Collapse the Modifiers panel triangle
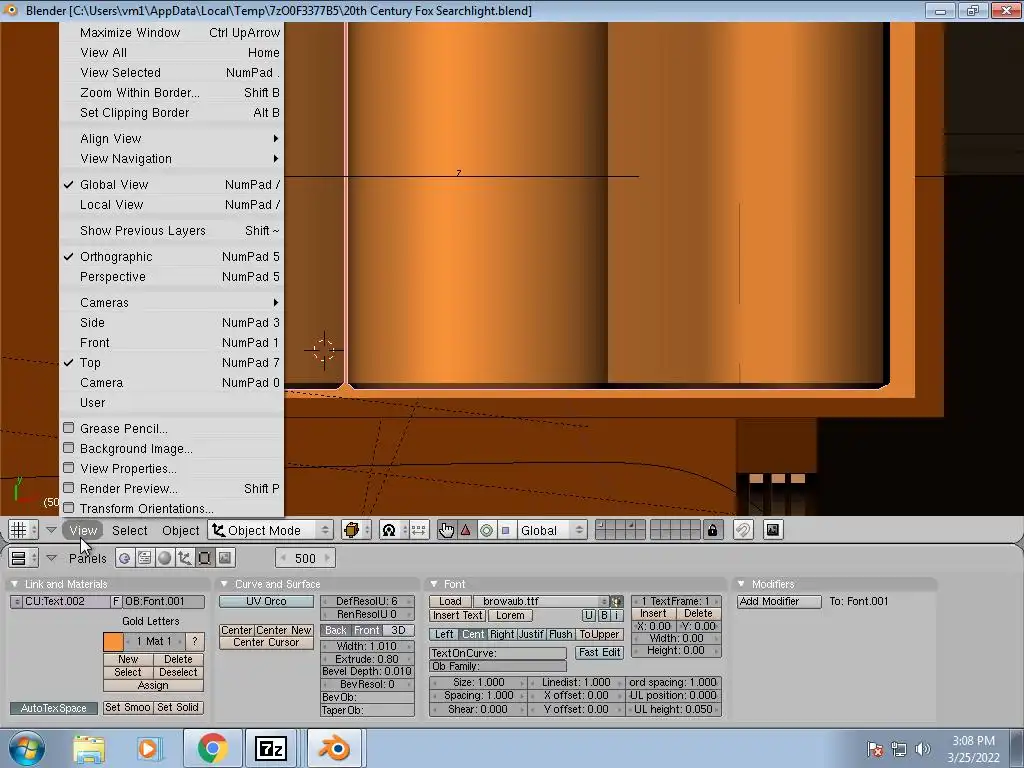This screenshot has width=1024, height=768. 741,584
